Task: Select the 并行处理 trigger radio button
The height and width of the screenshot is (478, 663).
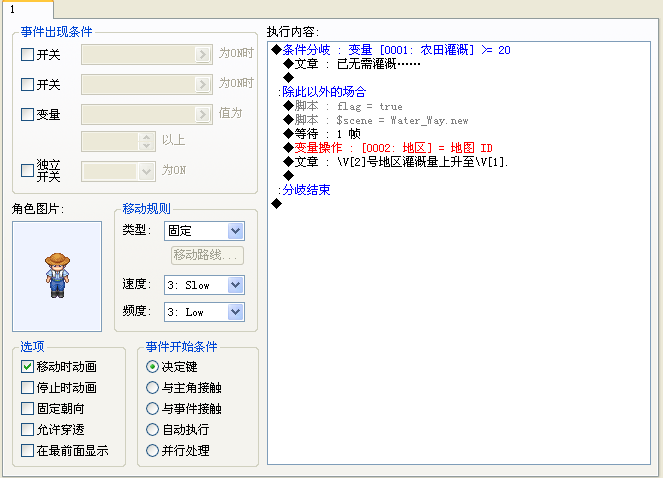Action: [152, 451]
